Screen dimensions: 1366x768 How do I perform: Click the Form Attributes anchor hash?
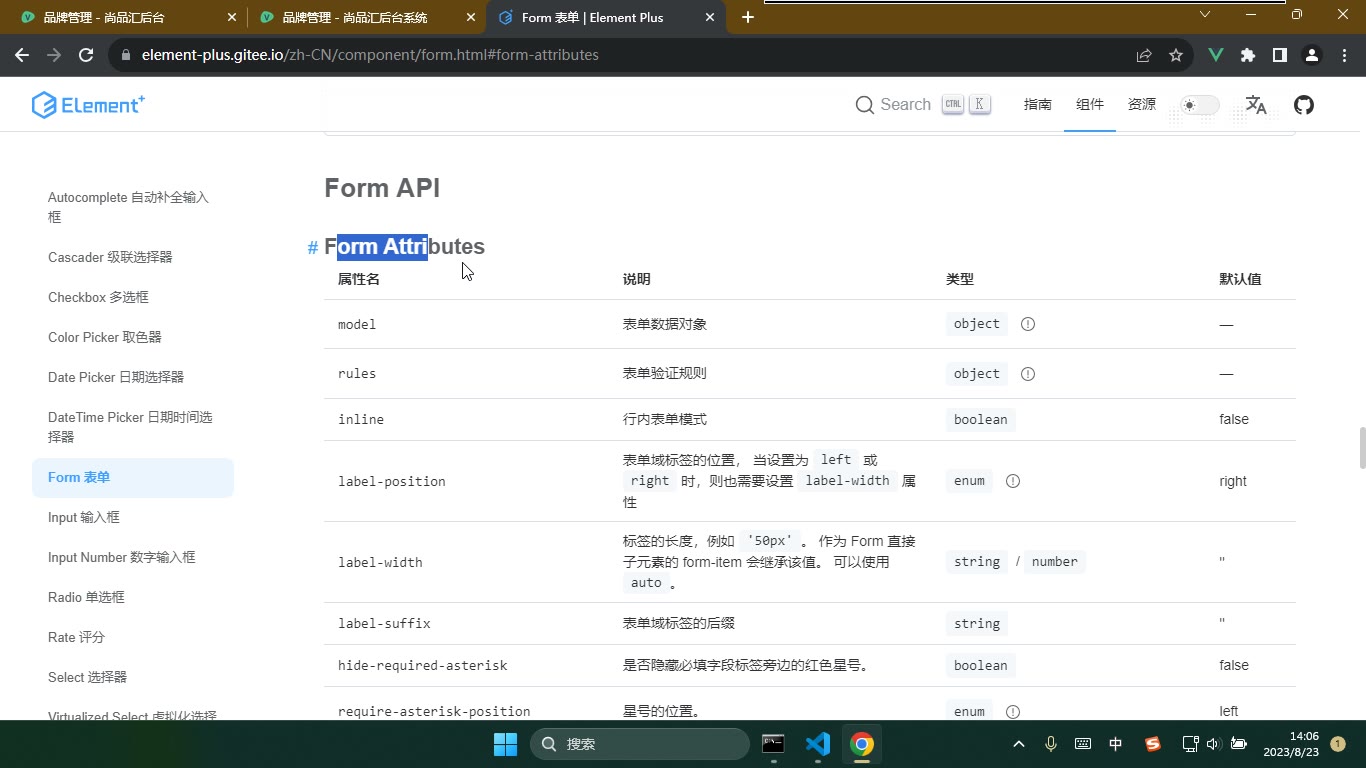313,248
